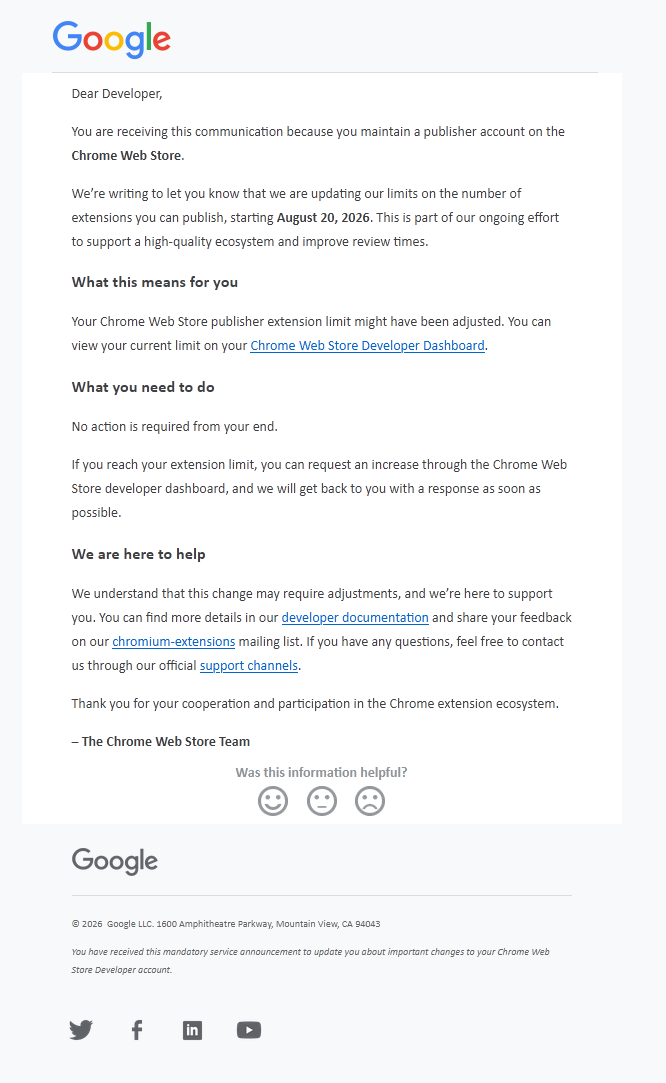
Task: Click the gray Google logo in footer
Action: [115, 861]
